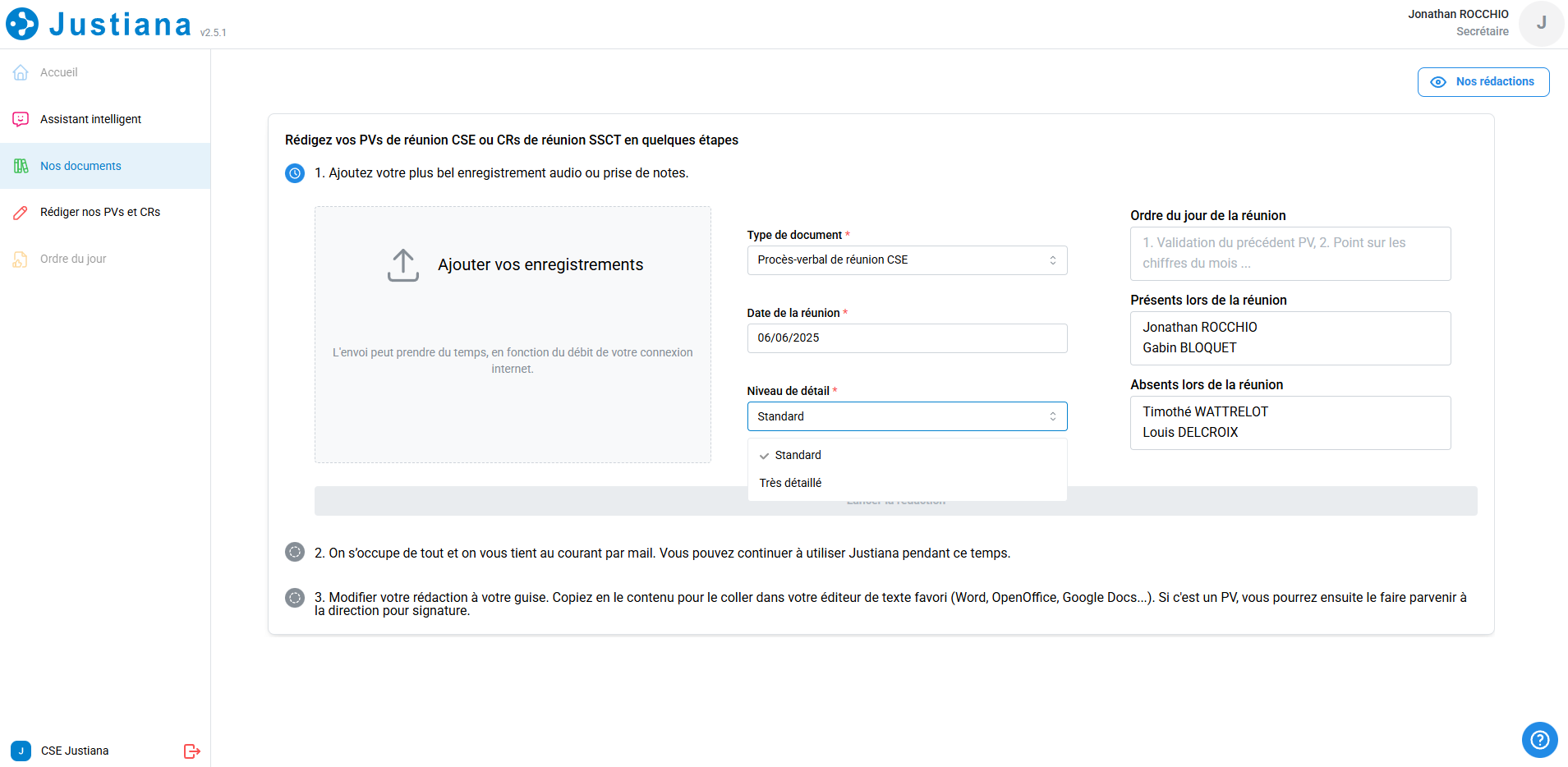Image resolution: width=1568 pixels, height=767 pixels.
Task: Click the Ordre du jour text area
Action: [x=1290, y=254]
